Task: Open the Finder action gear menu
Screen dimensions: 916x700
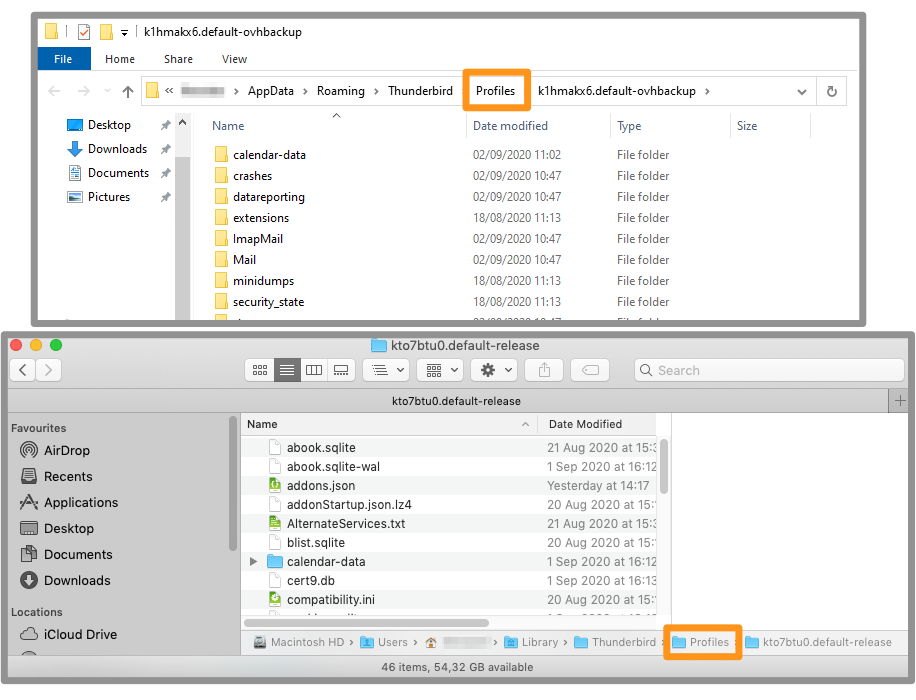Action: pyautogui.click(x=496, y=370)
